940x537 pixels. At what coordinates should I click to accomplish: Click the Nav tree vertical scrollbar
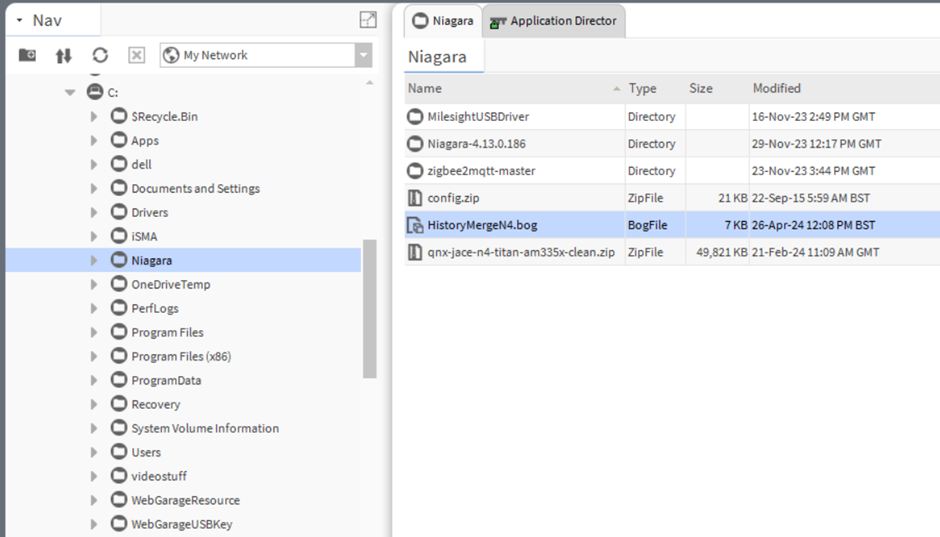(369, 310)
